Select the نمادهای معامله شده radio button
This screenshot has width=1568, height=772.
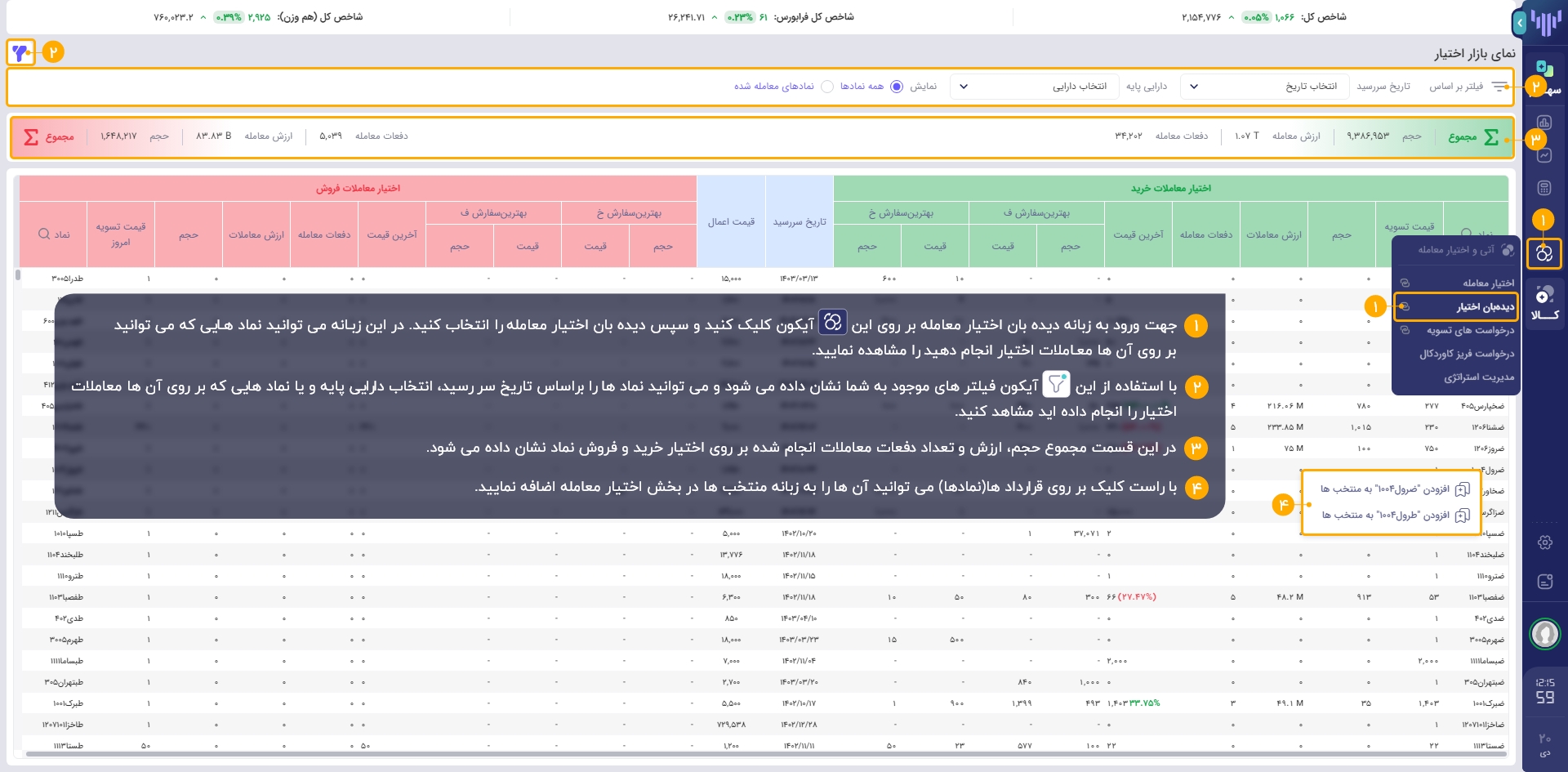coord(826,87)
